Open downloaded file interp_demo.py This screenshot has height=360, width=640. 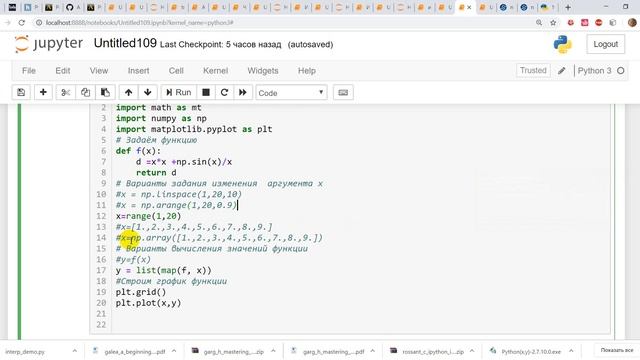tap(25, 351)
